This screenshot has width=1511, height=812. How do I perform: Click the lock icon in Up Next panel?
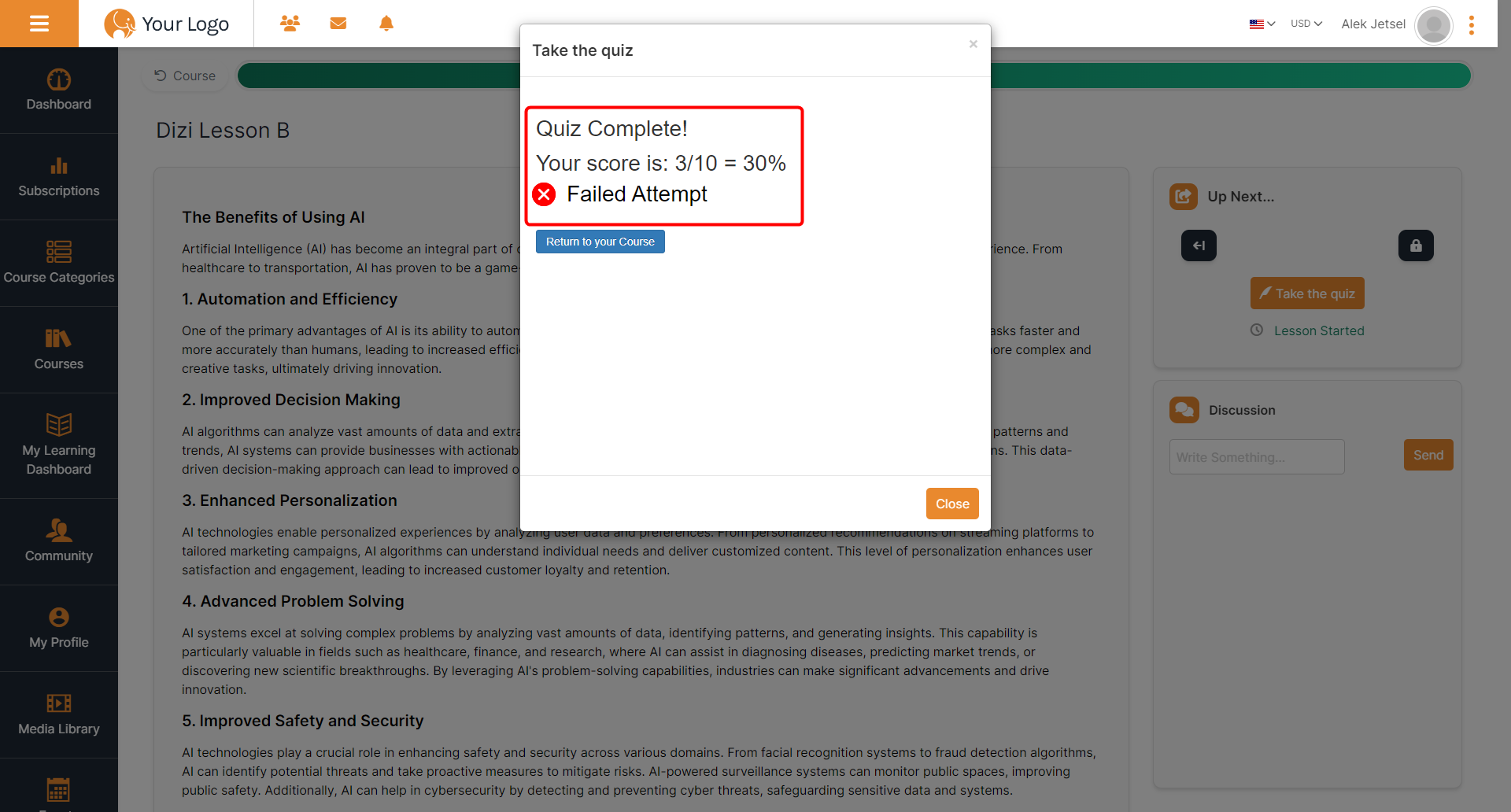[1415, 245]
